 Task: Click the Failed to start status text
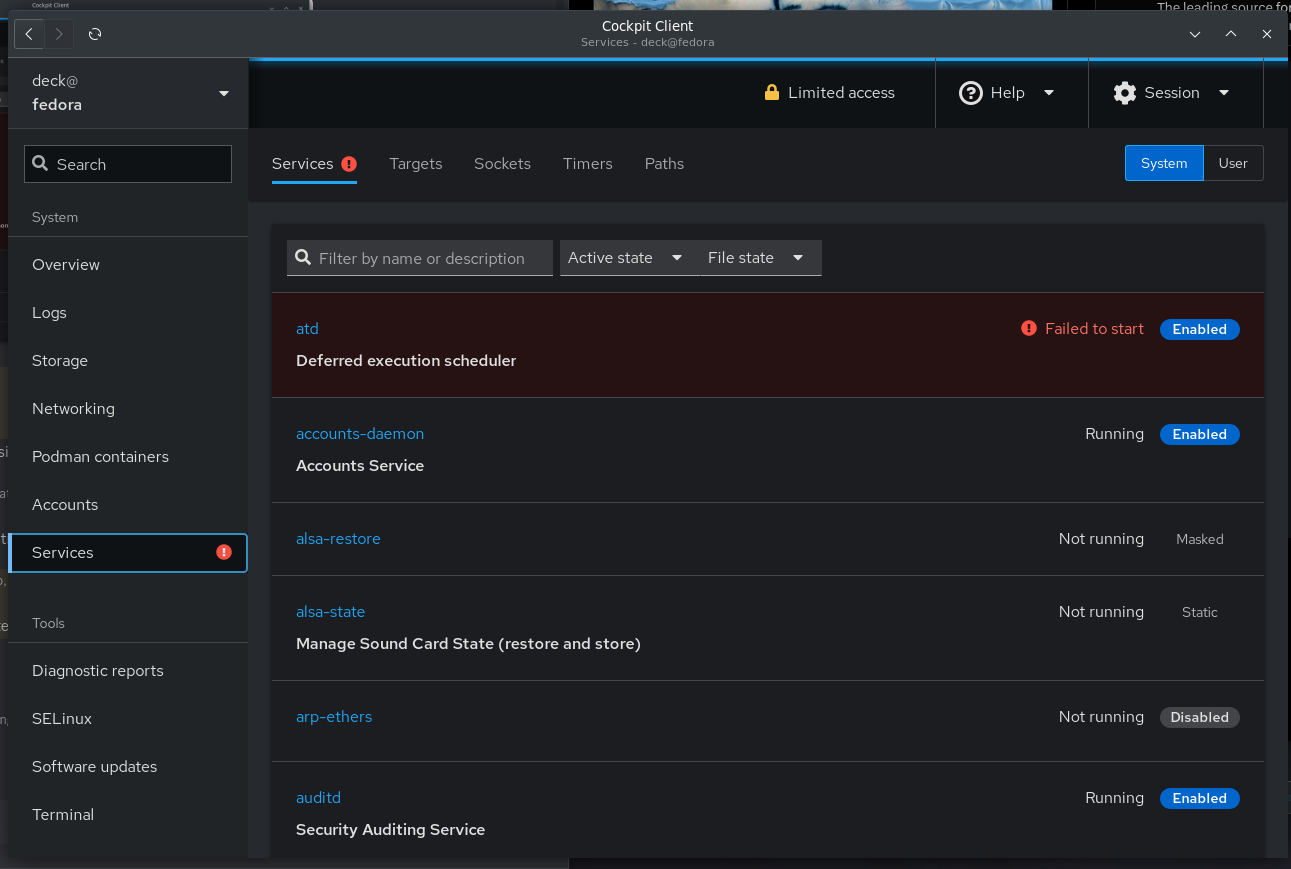pos(1094,329)
